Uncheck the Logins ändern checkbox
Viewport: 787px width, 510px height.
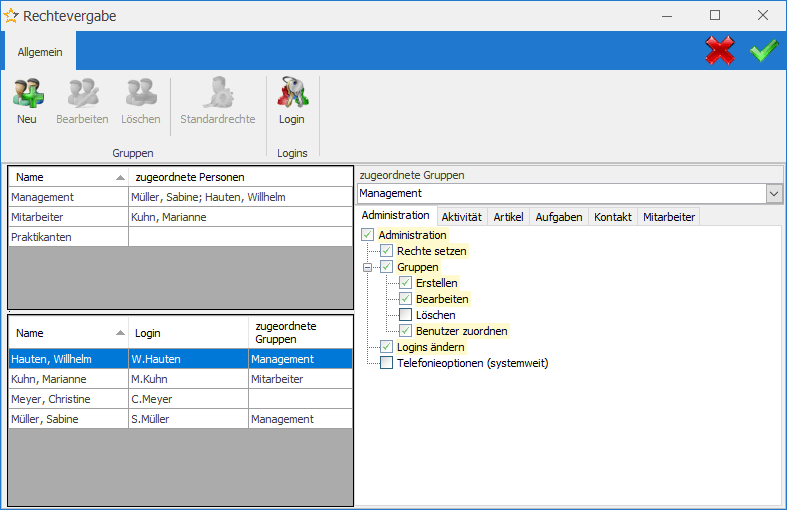pyautogui.click(x=386, y=346)
